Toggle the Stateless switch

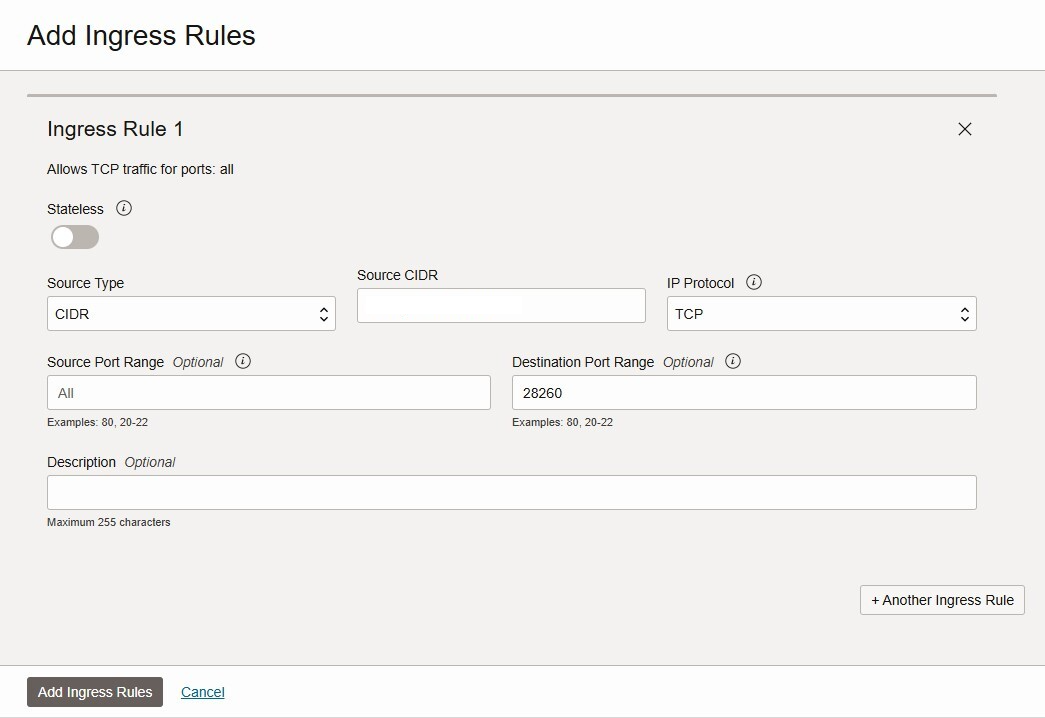click(x=75, y=237)
